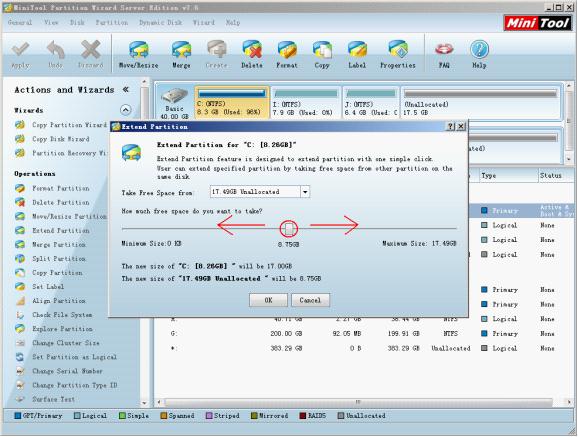Open the Help menu in menu bar
The image size is (578, 437).
tap(233, 22)
